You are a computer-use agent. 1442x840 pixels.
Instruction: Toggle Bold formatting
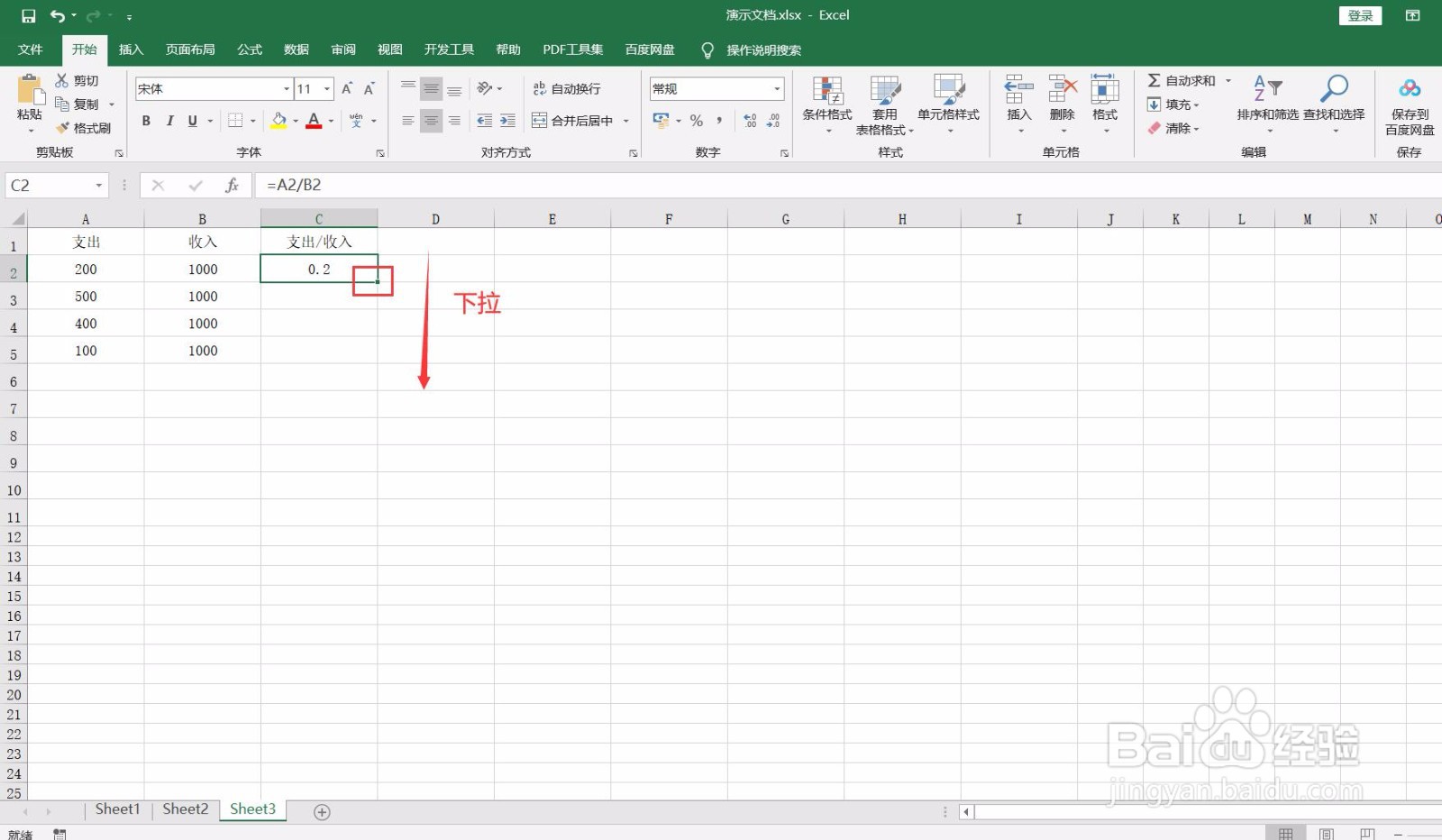[146, 121]
